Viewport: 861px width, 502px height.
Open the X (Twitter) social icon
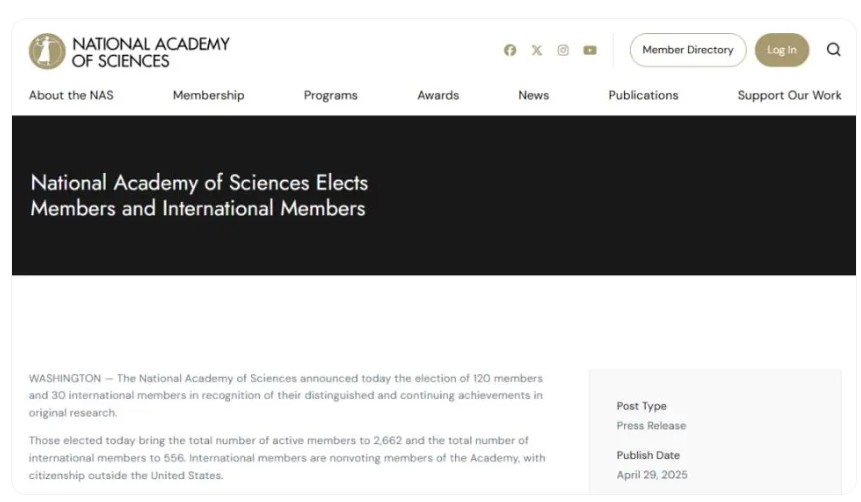coord(536,50)
